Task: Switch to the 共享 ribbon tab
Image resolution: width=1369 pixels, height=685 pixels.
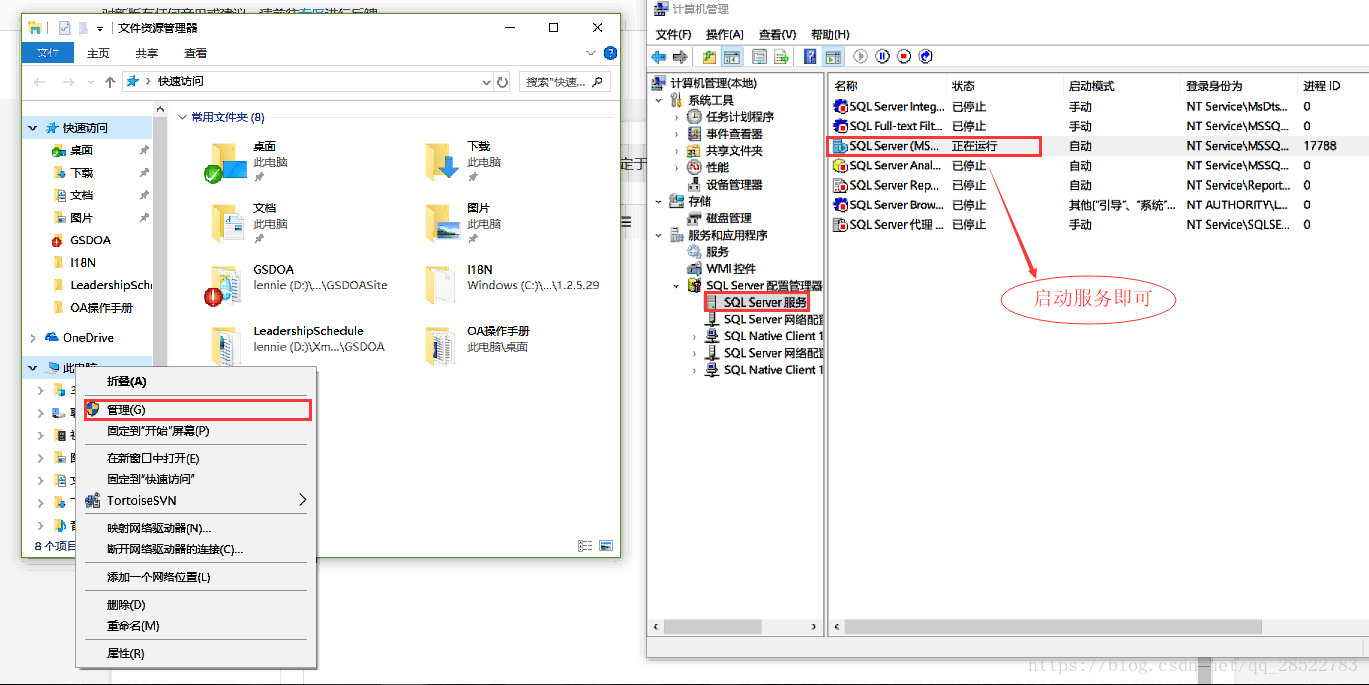Action: pyautogui.click(x=147, y=53)
